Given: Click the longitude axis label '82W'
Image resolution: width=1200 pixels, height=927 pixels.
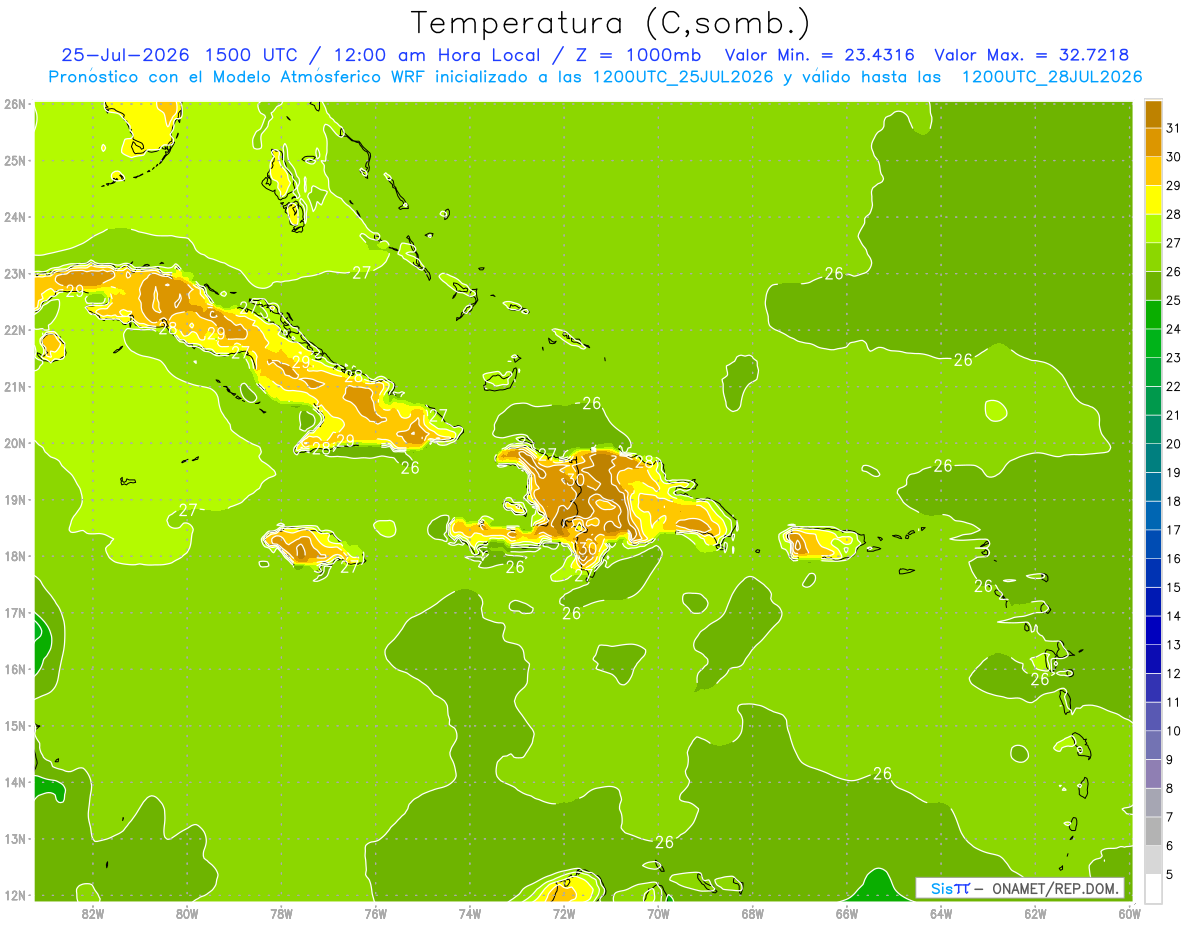Looking at the screenshot, I should point(92,913).
